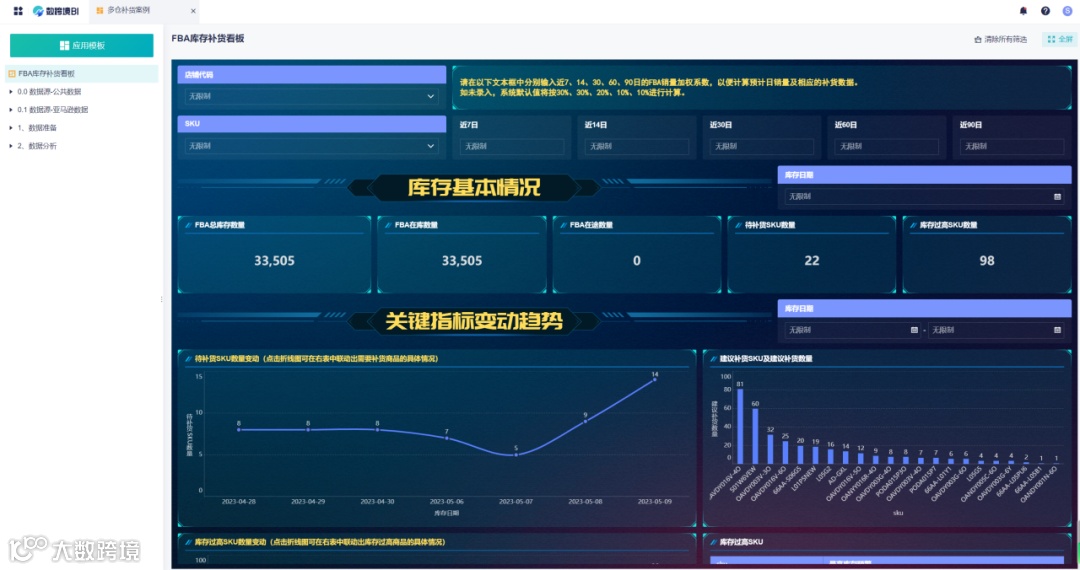Click the 库存基本情况 section heading
1080x570 pixels.
pyautogui.click(x=474, y=187)
